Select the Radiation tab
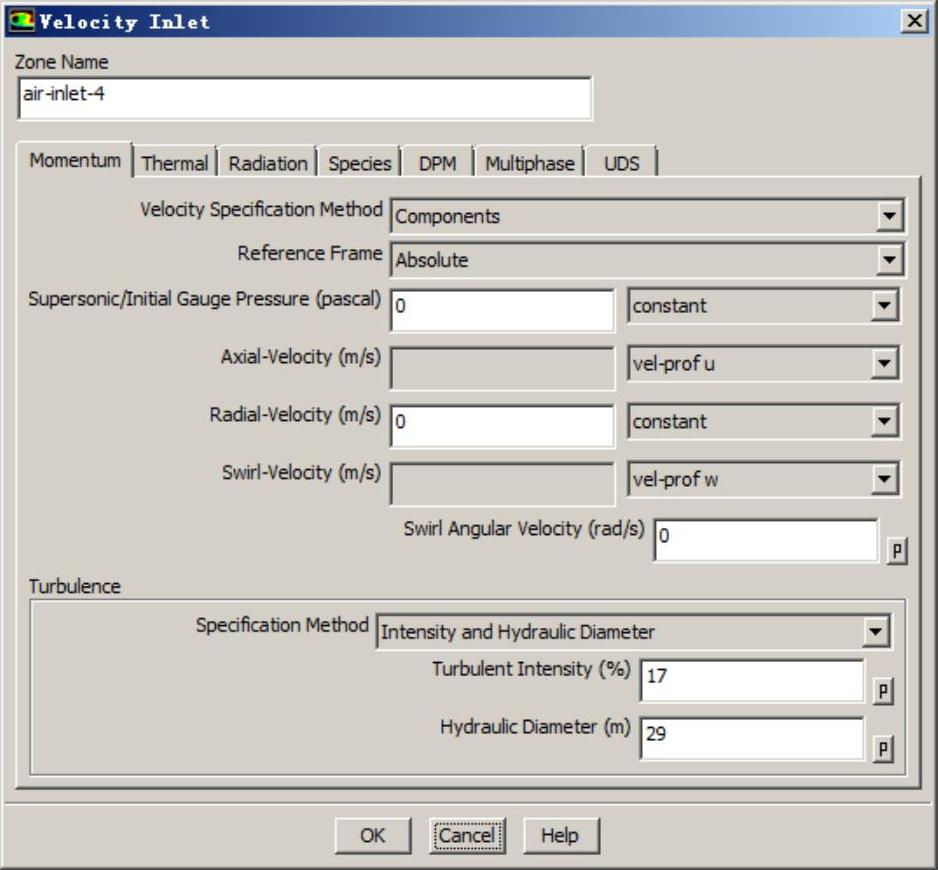Viewport: 938px width, 870px height. coord(268,163)
